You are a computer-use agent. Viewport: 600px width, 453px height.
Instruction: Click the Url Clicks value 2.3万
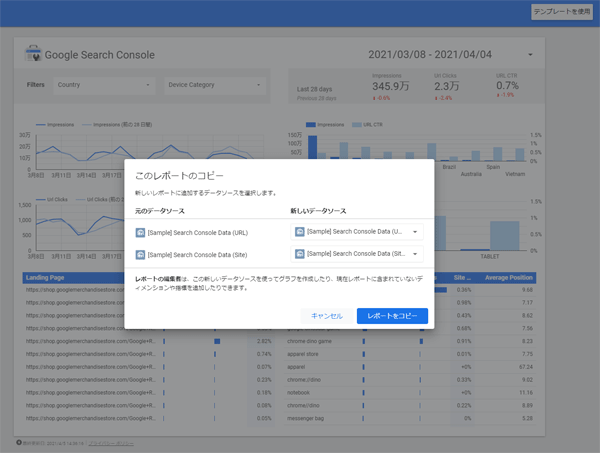[446, 86]
